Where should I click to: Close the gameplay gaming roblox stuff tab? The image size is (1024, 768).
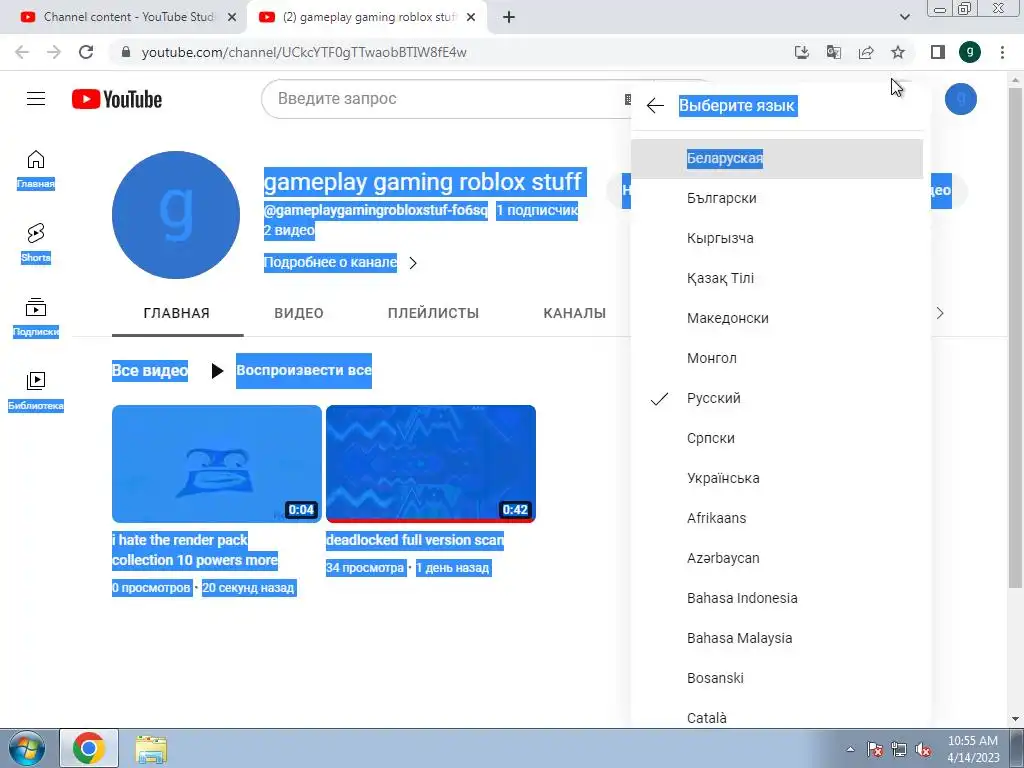click(471, 18)
